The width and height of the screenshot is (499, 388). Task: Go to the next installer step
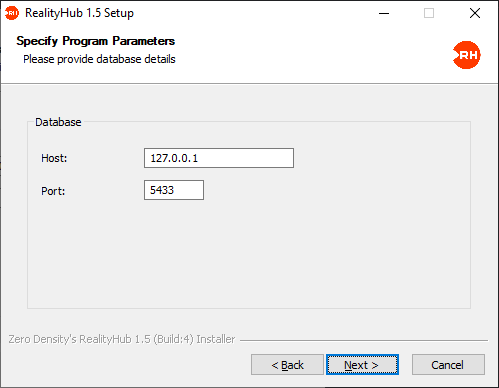pos(362,365)
